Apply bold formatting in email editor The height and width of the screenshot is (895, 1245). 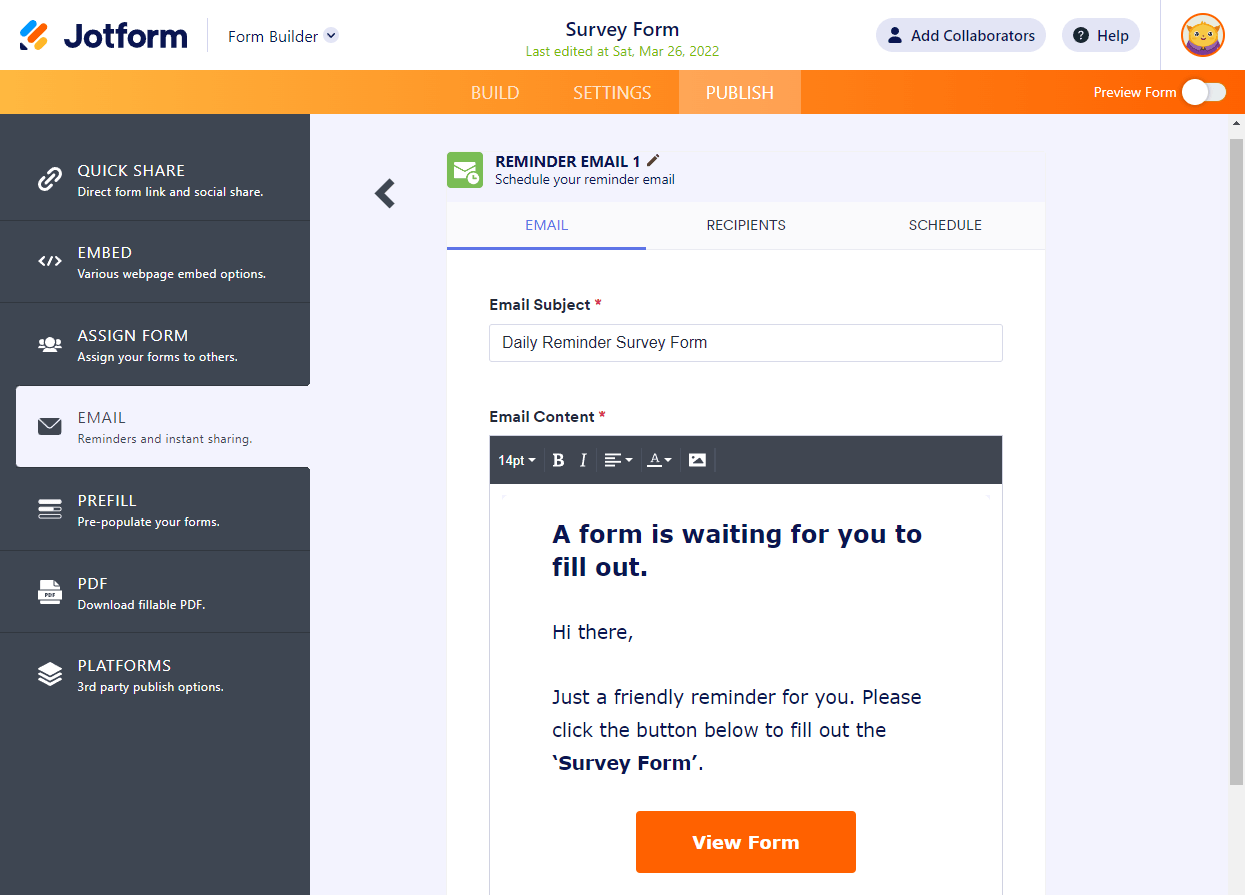pyautogui.click(x=558, y=460)
